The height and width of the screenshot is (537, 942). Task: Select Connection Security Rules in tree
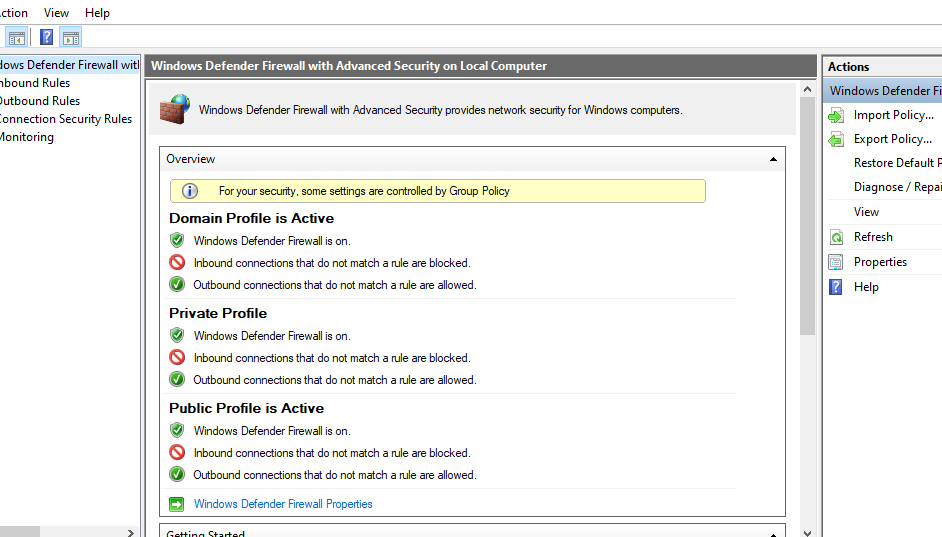pyautogui.click(x=64, y=119)
